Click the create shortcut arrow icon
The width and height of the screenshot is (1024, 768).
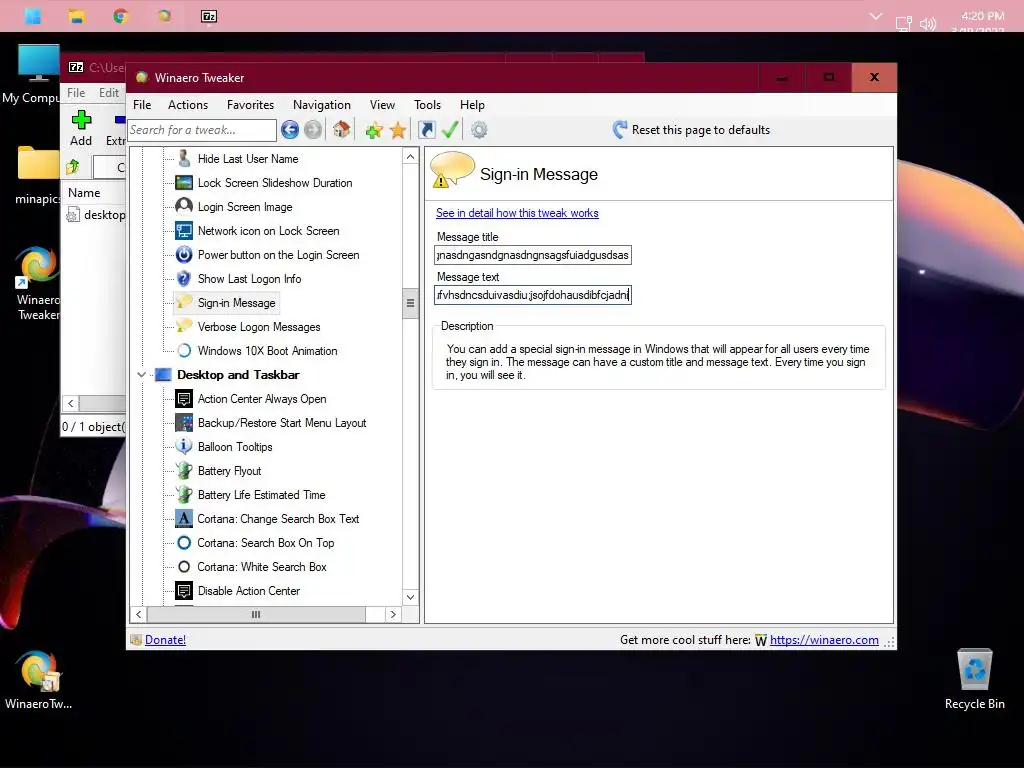click(x=426, y=130)
